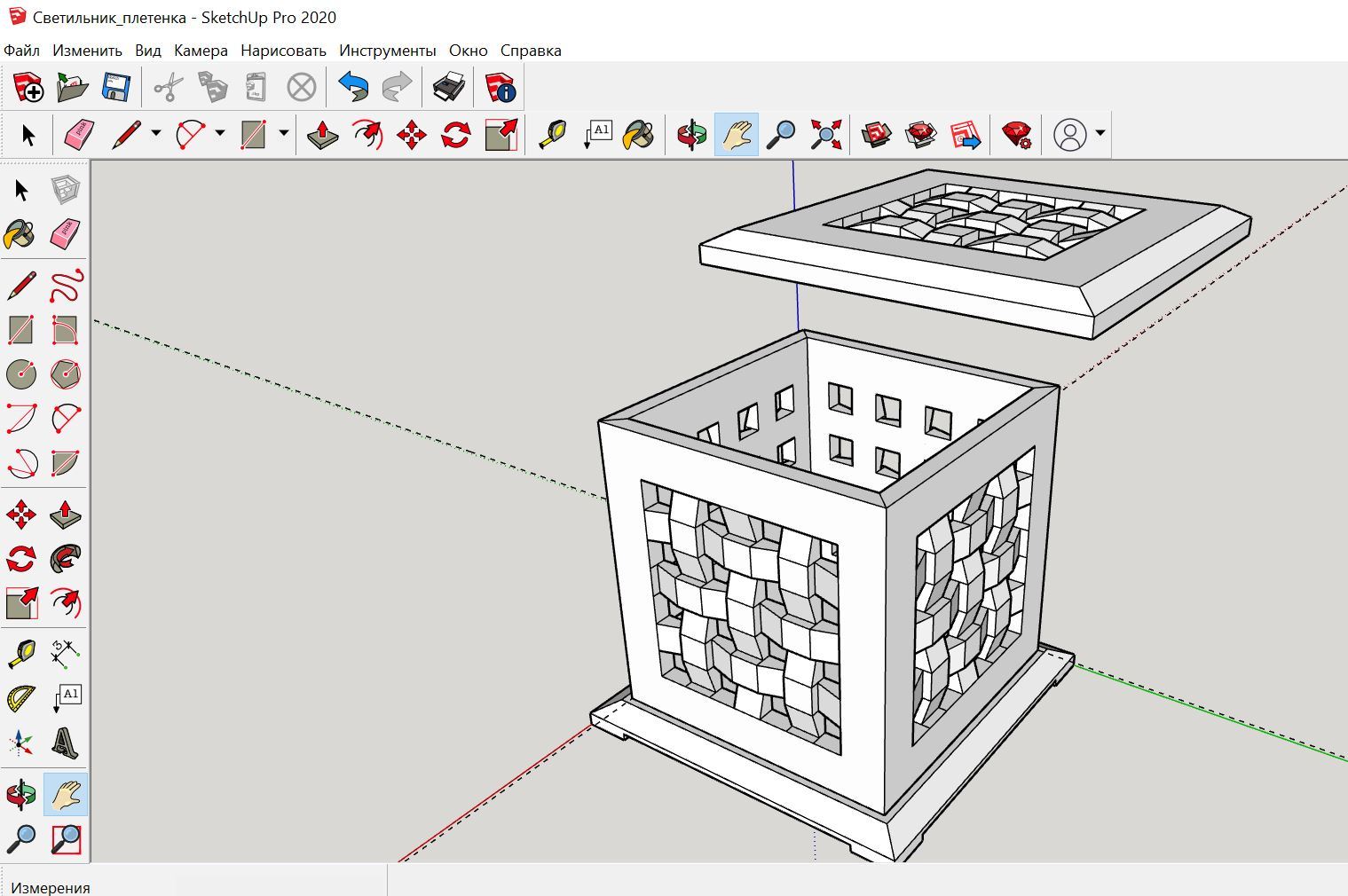The image size is (1348, 896).
Task: Click the Cut scissors icon
Action: [168, 87]
